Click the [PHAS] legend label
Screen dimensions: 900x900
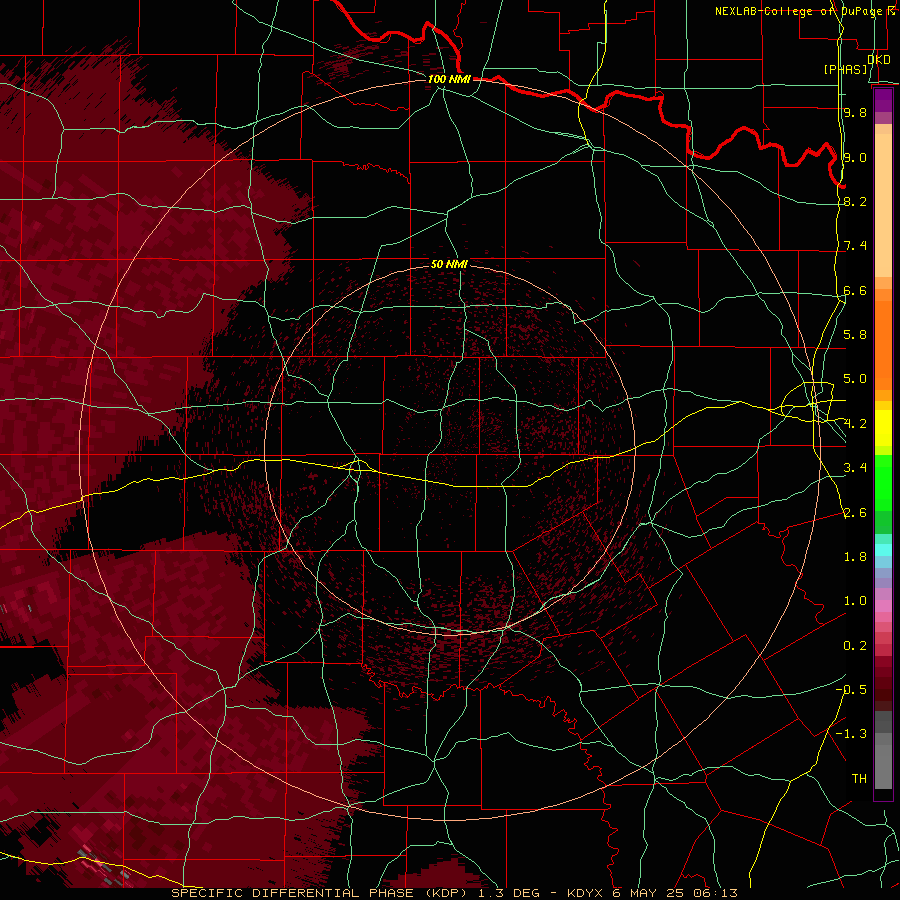pos(845,69)
